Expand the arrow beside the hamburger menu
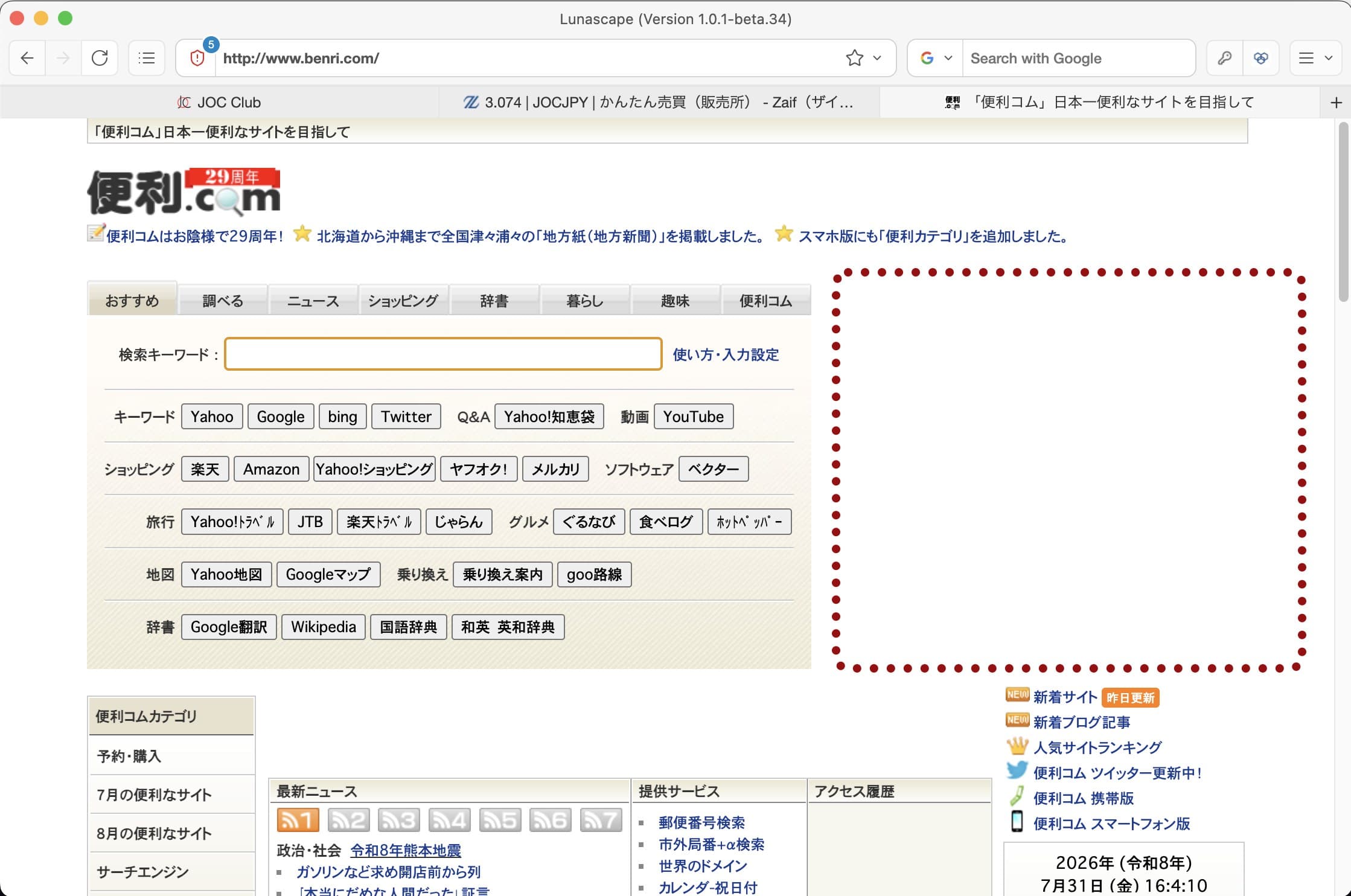1351x896 pixels. [x=1329, y=58]
